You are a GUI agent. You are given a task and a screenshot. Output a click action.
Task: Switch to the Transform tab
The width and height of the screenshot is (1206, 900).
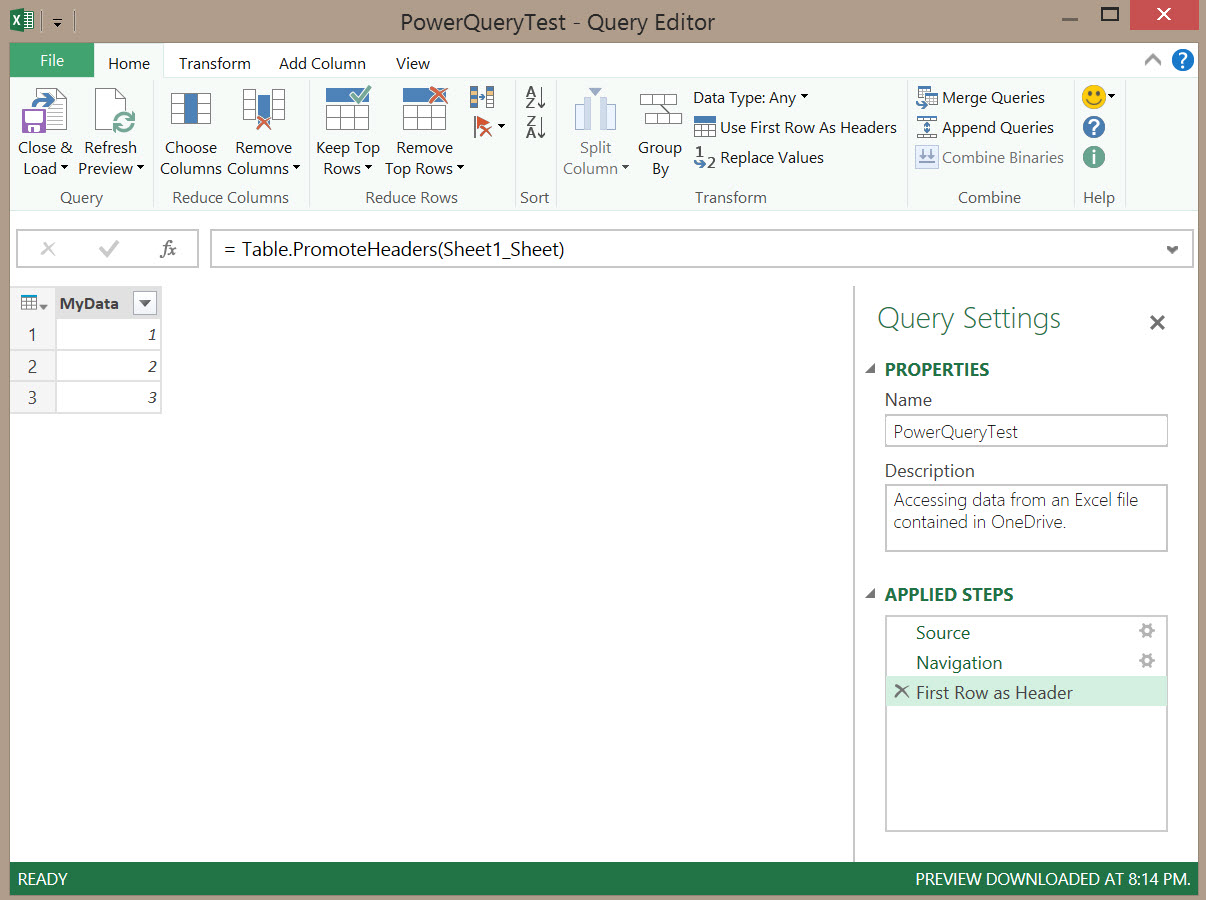(215, 63)
